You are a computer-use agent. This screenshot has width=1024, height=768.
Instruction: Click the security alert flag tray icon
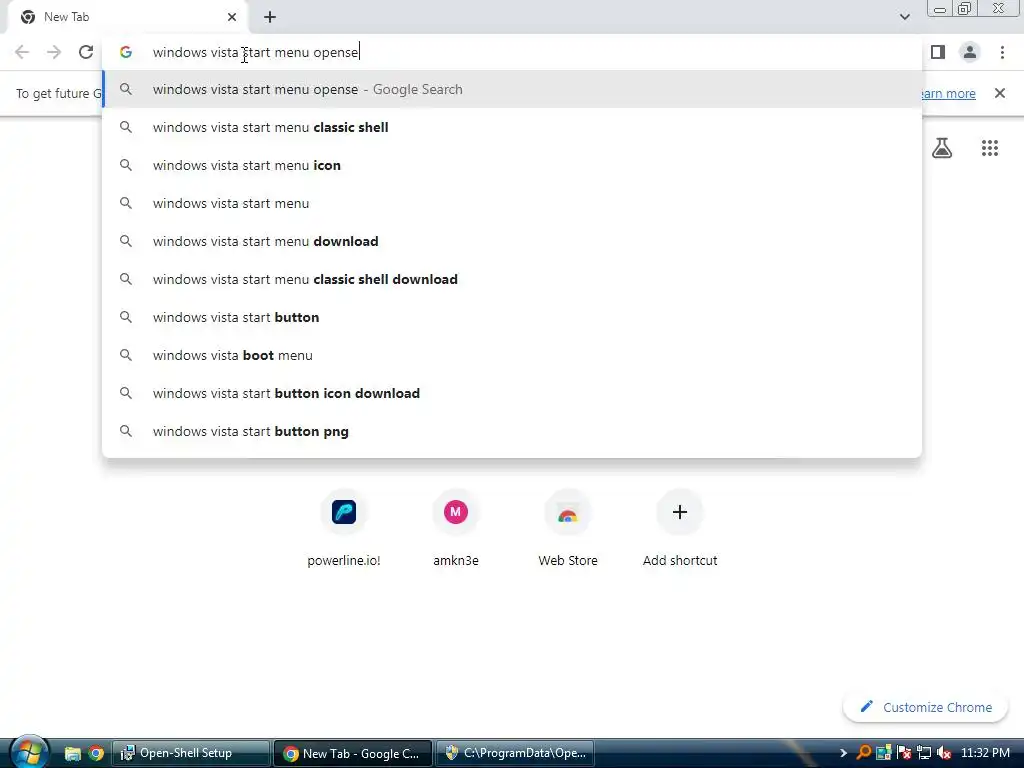click(904, 753)
